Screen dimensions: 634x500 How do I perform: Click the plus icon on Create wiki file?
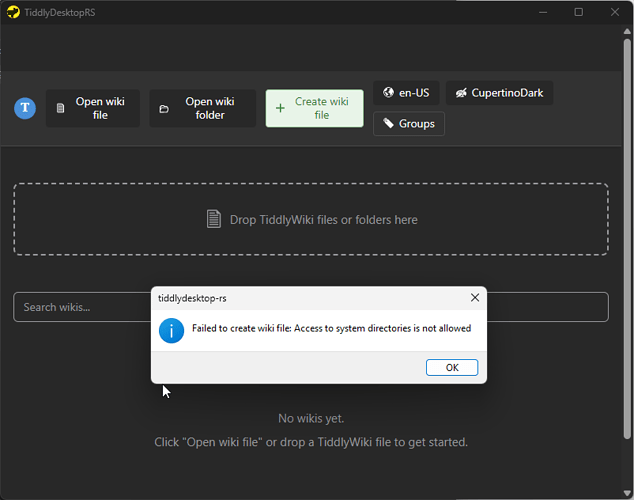click(280, 108)
